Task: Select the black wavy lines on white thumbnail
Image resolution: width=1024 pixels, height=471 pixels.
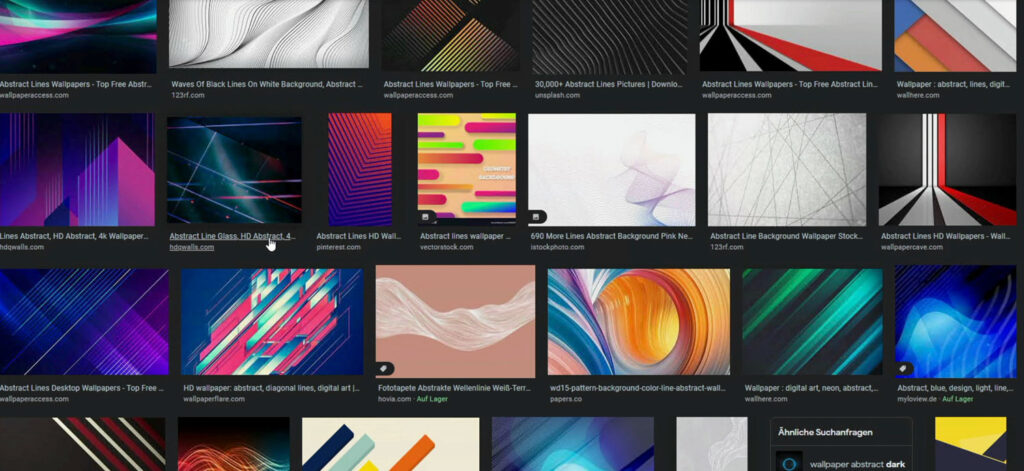Action: pos(269,33)
